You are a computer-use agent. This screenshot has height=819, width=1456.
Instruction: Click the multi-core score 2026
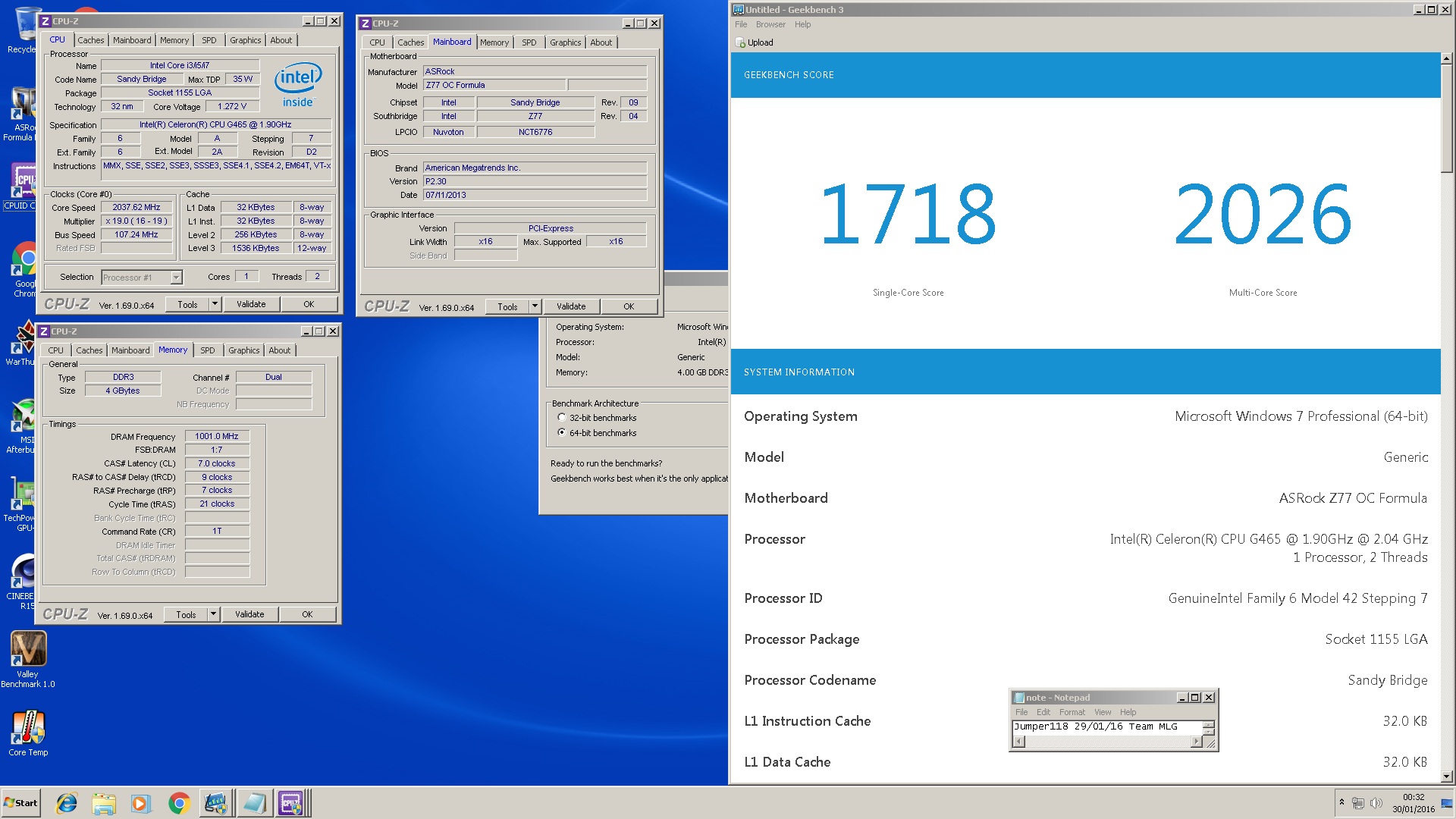point(1263,214)
